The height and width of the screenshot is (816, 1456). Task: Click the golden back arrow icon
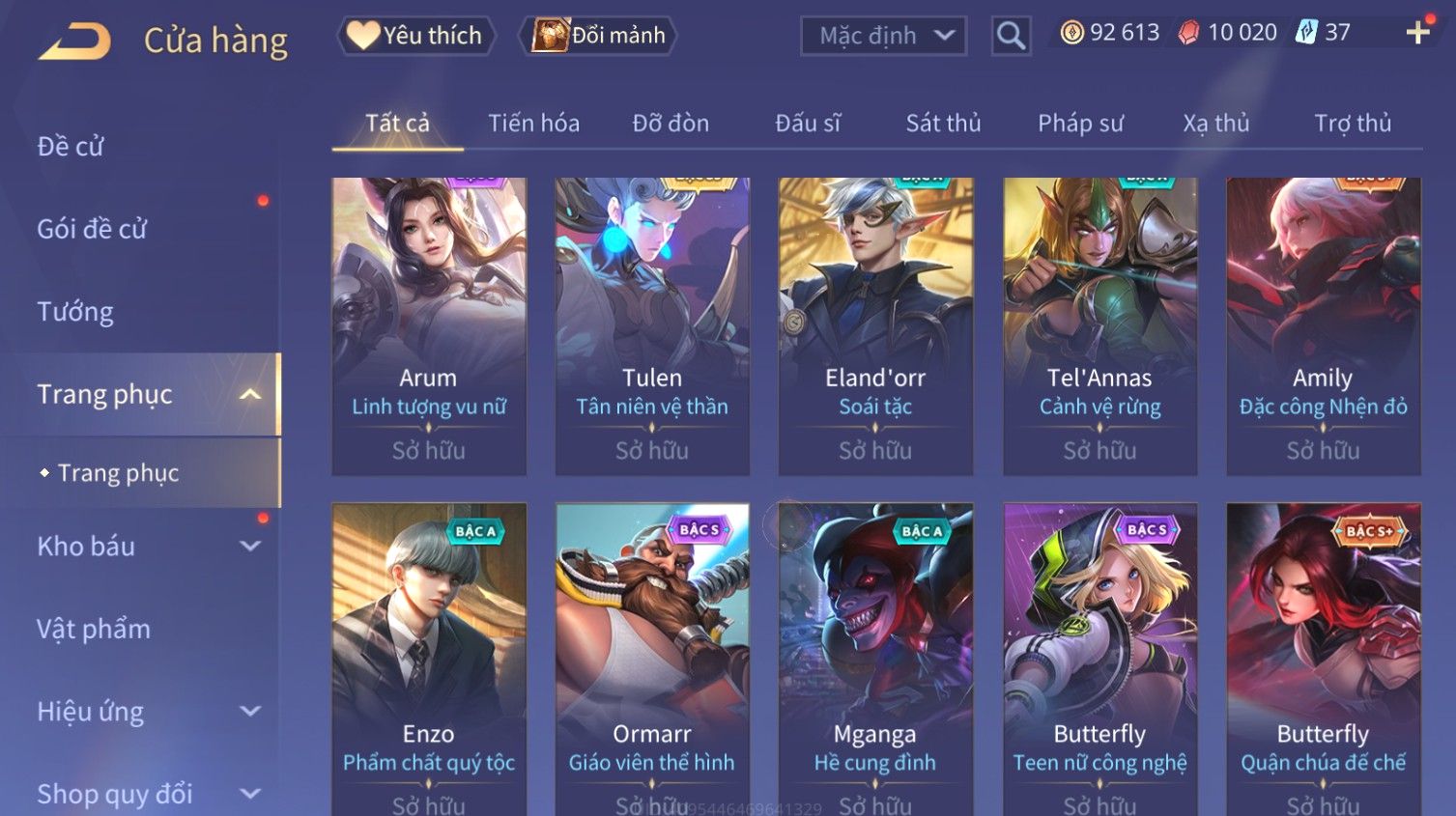(75, 41)
